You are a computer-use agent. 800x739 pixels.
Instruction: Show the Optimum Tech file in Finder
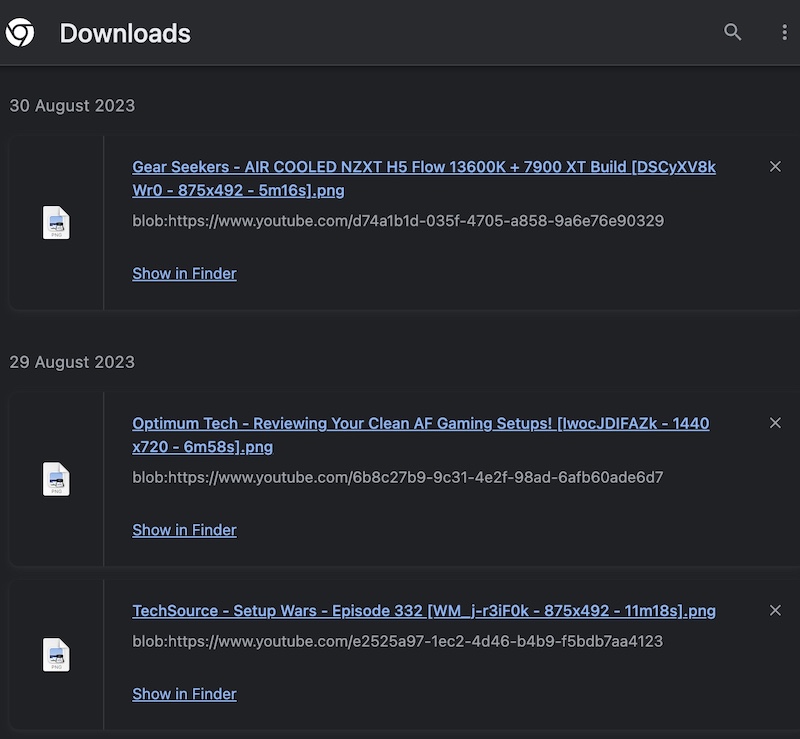184,530
